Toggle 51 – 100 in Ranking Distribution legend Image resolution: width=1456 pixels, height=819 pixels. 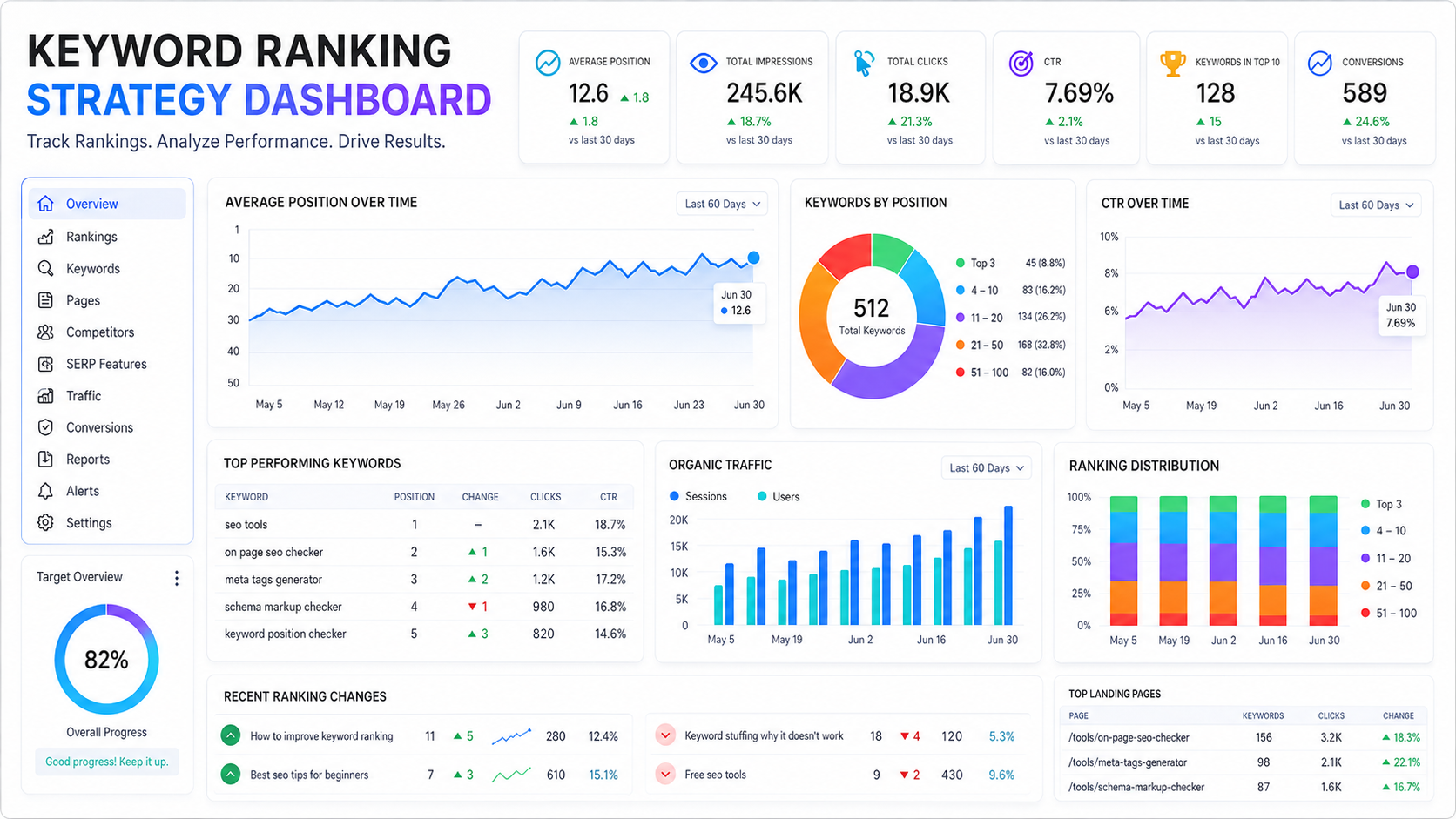point(1389,613)
